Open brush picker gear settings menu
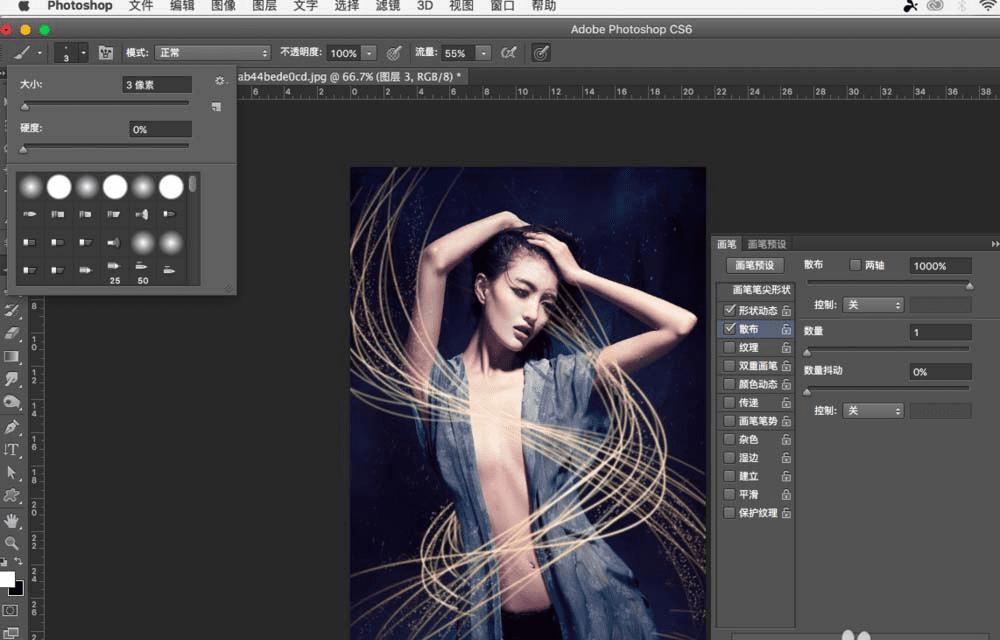 pyautogui.click(x=220, y=81)
